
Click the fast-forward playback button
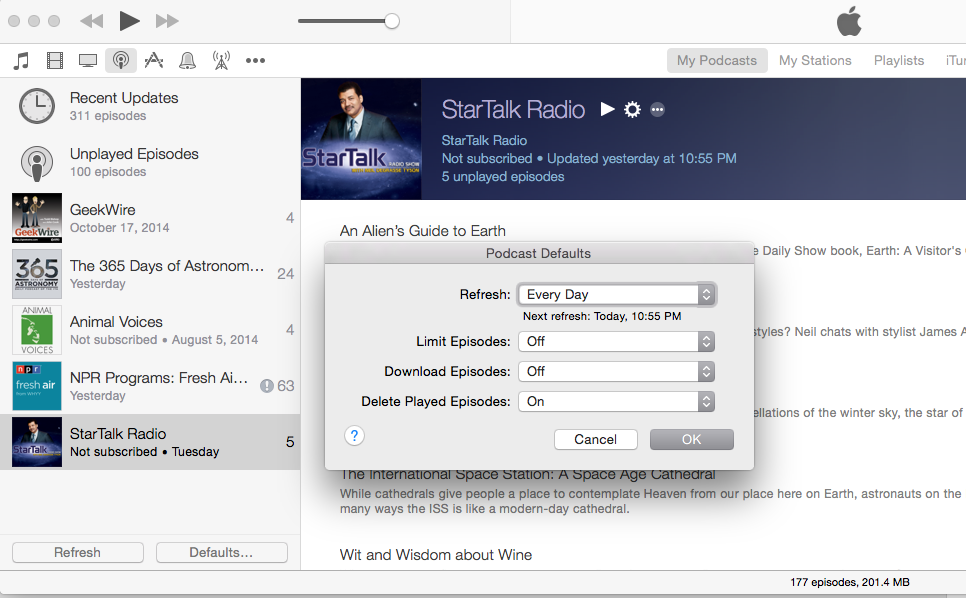167,22
